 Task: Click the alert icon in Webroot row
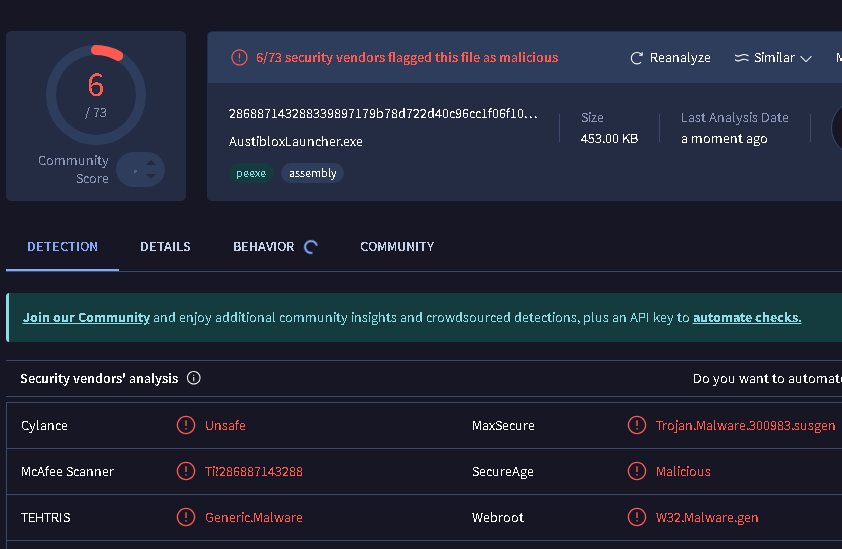(637, 517)
